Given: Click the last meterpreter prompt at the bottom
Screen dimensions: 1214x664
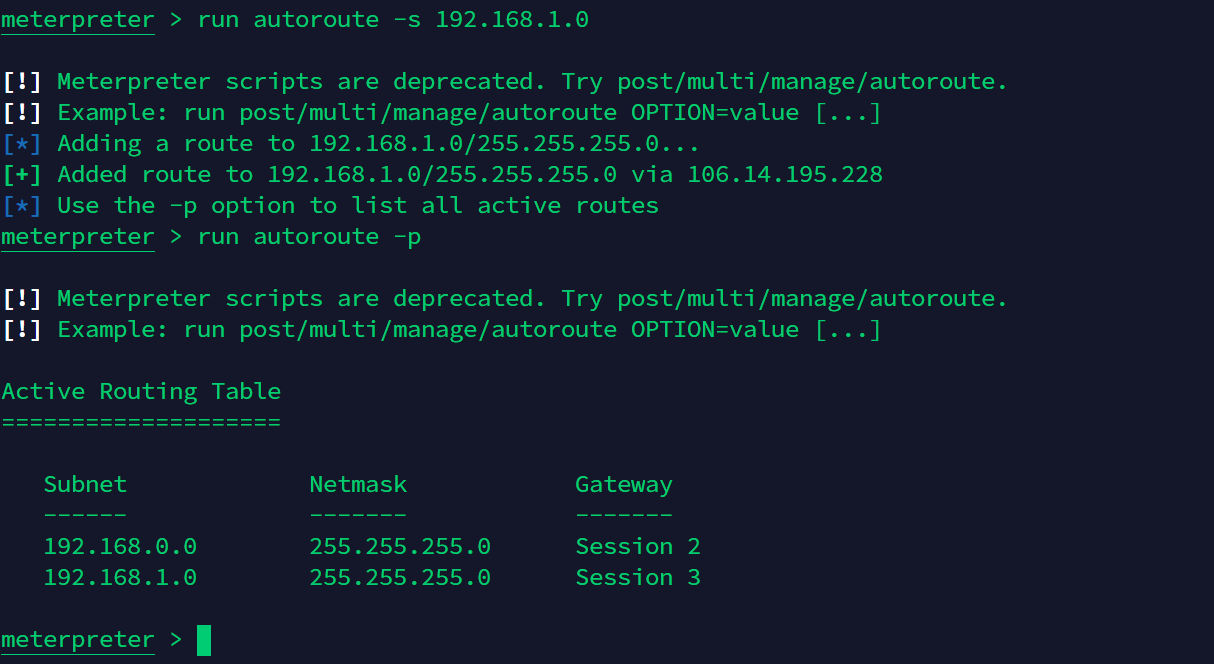Looking at the screenshot, I should pyautogui.click(x=78, y=640).
